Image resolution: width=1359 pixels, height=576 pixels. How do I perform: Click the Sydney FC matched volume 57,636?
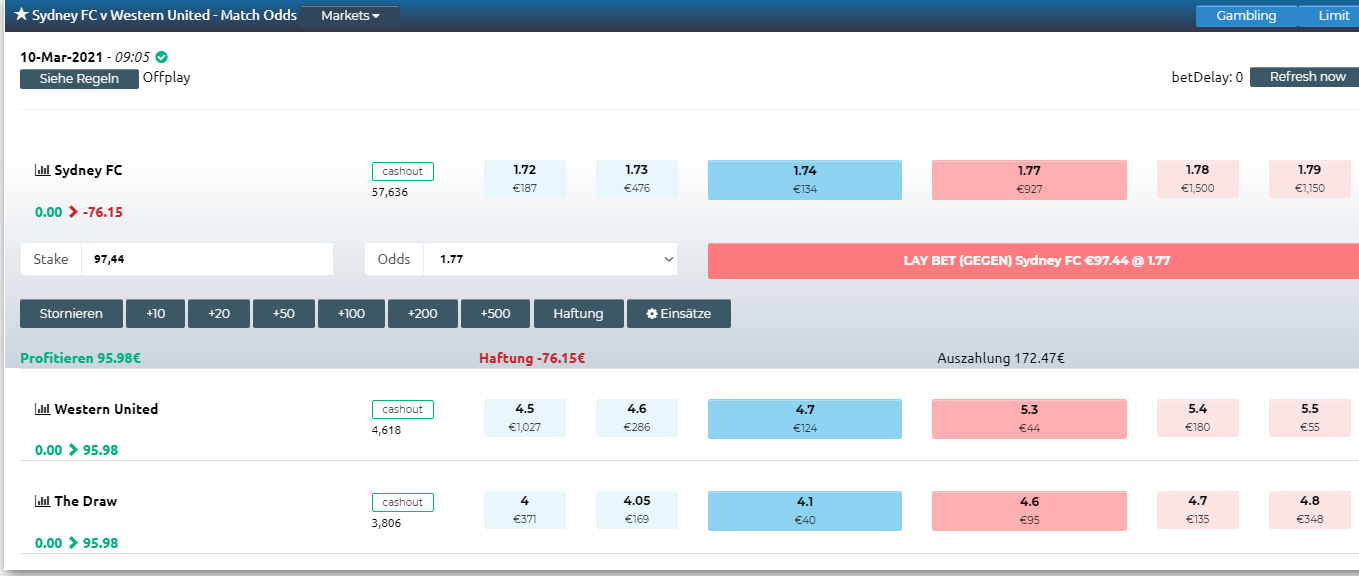(x=390, y=192)
